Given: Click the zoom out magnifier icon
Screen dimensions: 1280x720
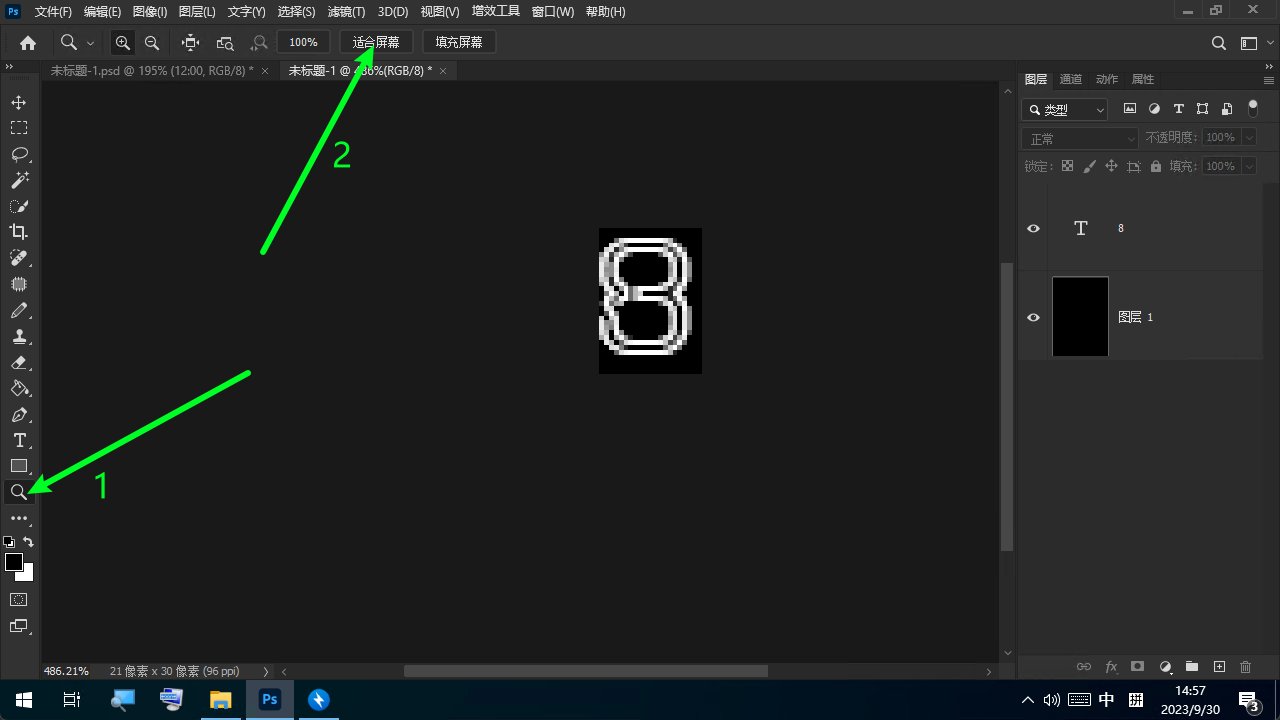Looking at the screenshot, I should coord(152,43).
